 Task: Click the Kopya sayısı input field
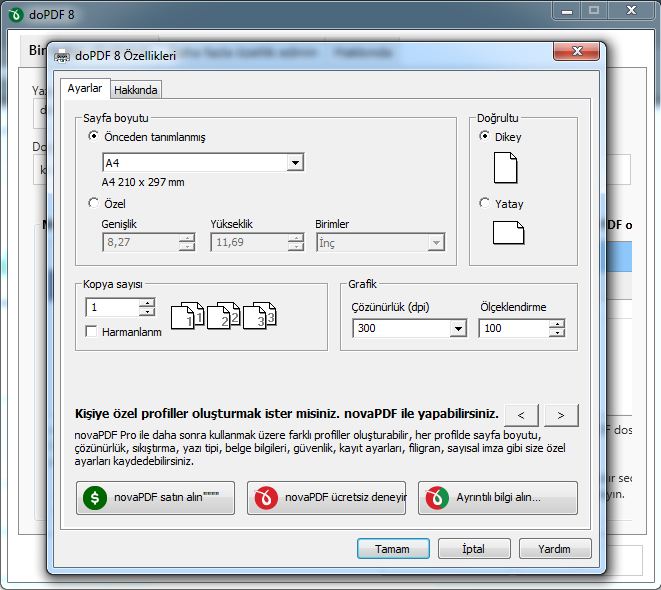coord(113,307)
